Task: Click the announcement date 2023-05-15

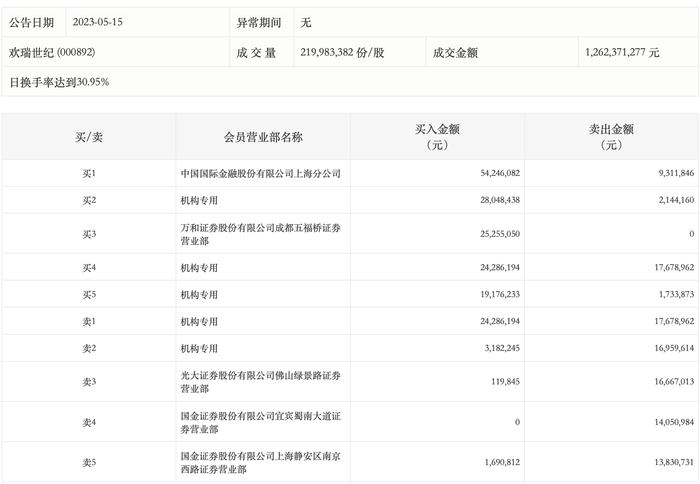Action: point(97,22)
